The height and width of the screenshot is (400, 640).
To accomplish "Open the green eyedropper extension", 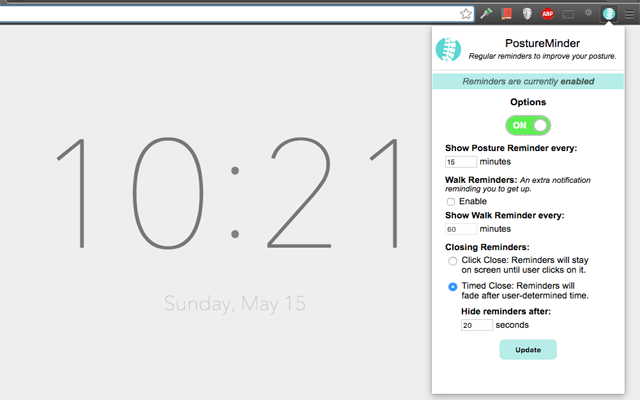I will [x=486, y=13].
